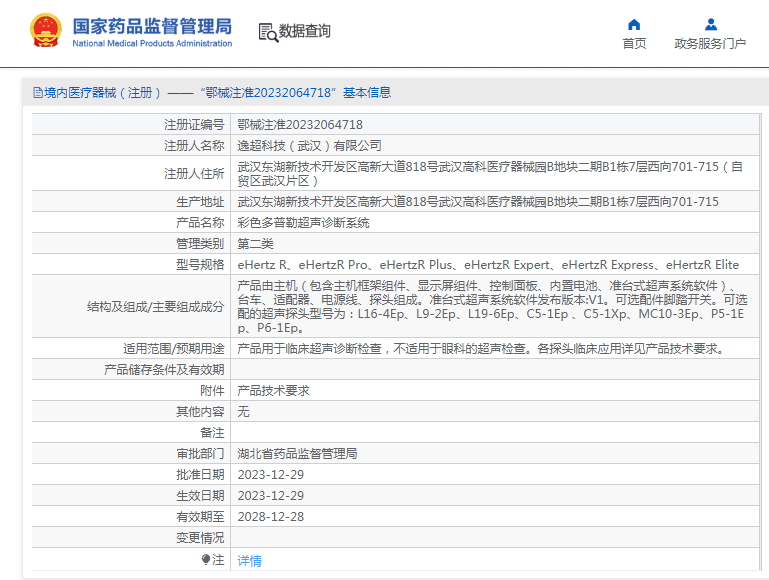
Task: Click the 有效期至 label
Action: (200, 517)
